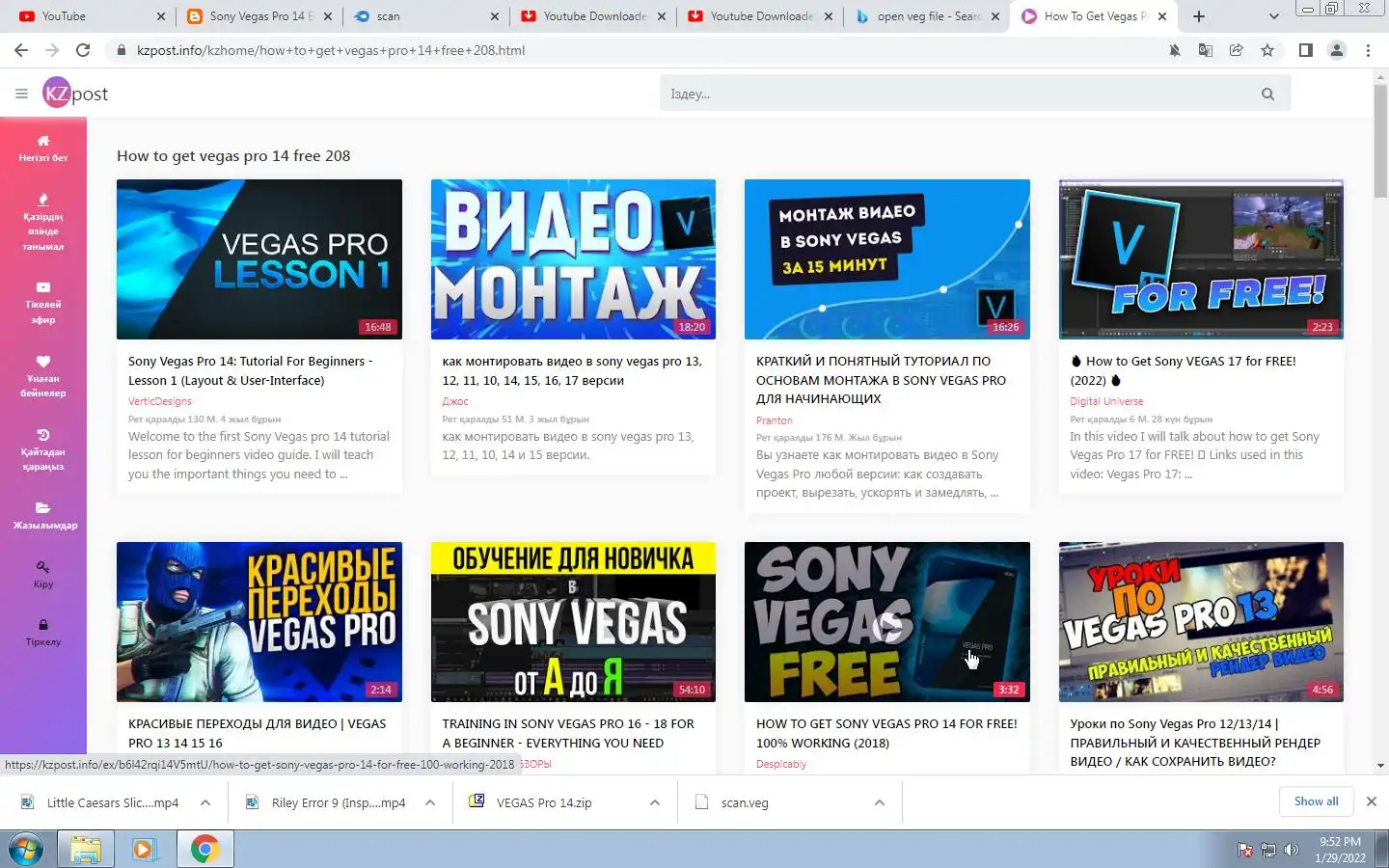Open File Explorer from taskbar

coord(86,850)
